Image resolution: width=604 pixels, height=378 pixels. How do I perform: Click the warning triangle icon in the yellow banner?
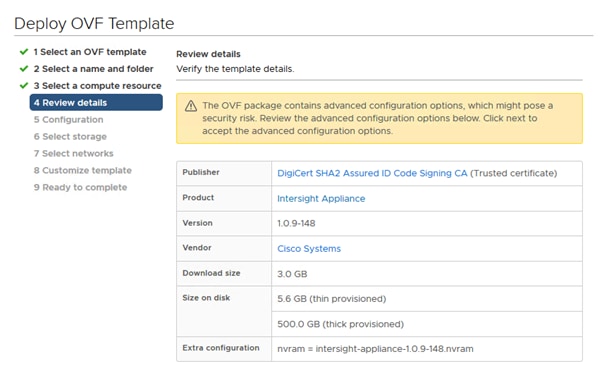click(191, 106)
